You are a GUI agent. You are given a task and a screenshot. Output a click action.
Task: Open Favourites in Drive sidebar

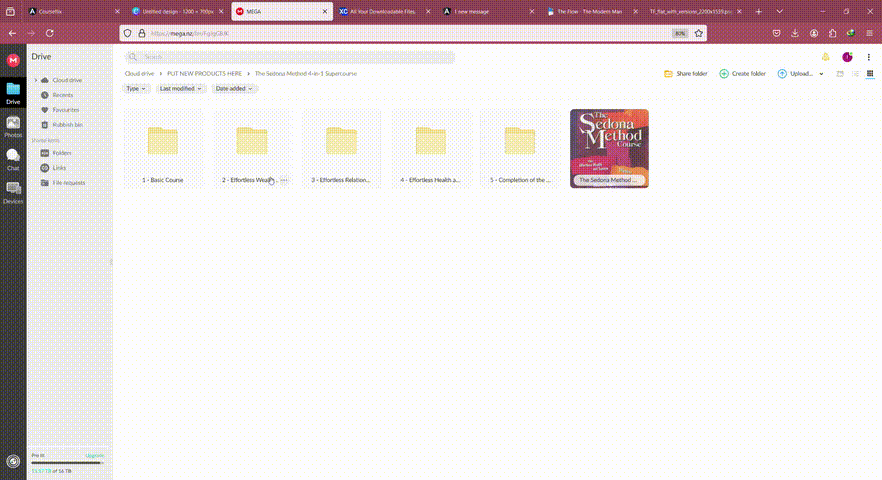pyautogui.click(x=66, y=110)
